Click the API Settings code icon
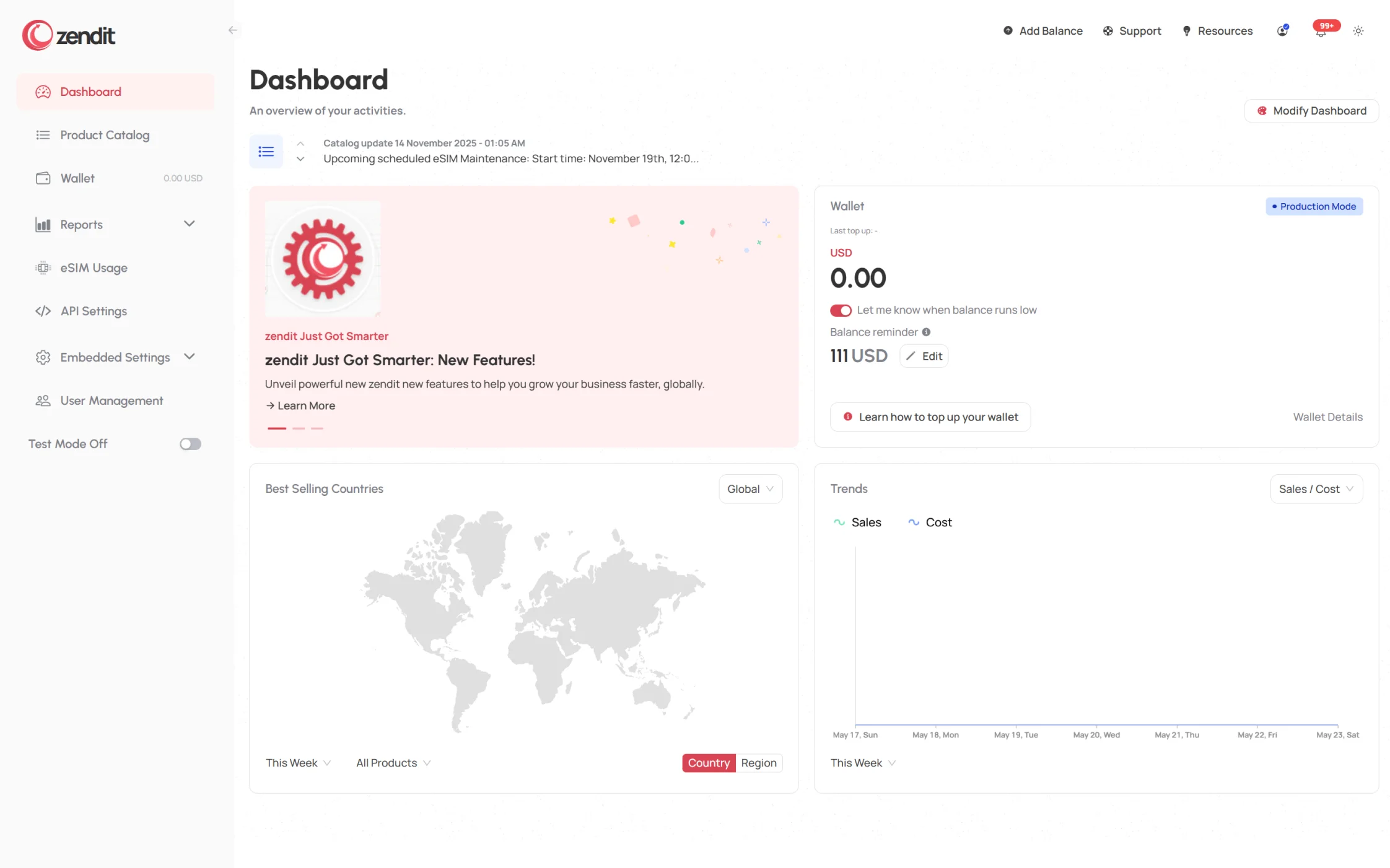The image size is (1390, 868). pos(43,311)
